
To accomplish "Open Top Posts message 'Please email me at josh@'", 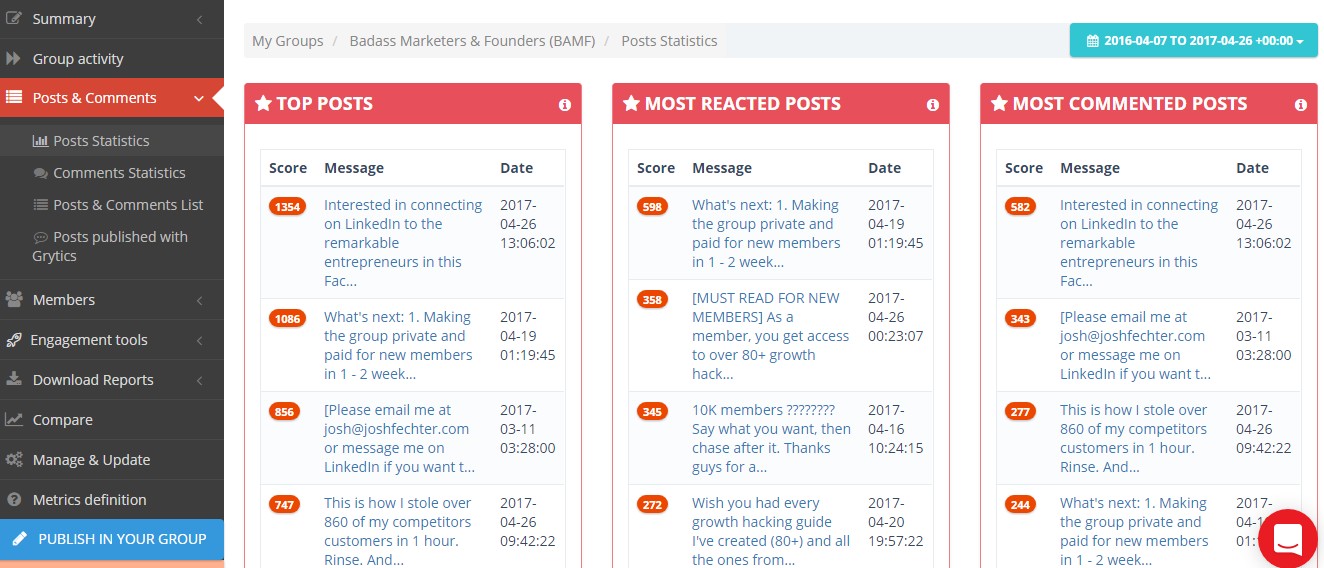I will [400, 438].
